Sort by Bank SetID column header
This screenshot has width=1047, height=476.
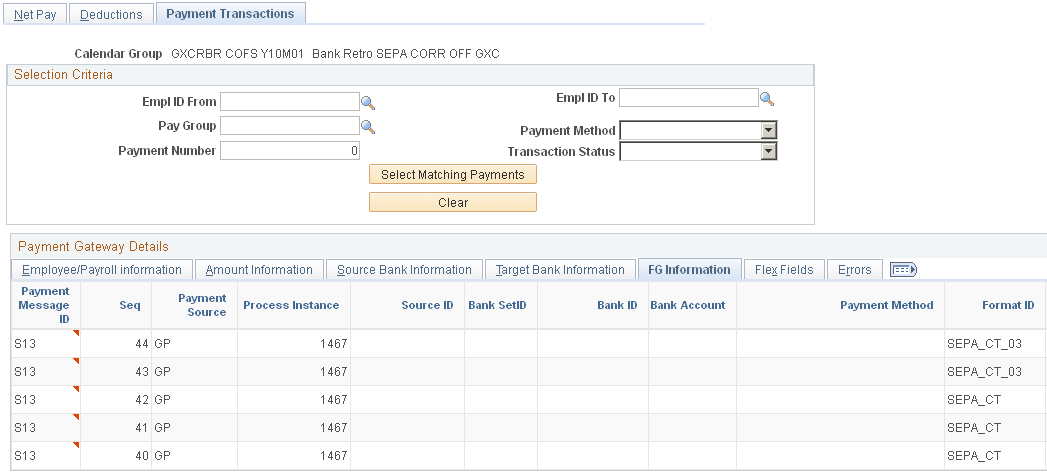coord(497,305)
